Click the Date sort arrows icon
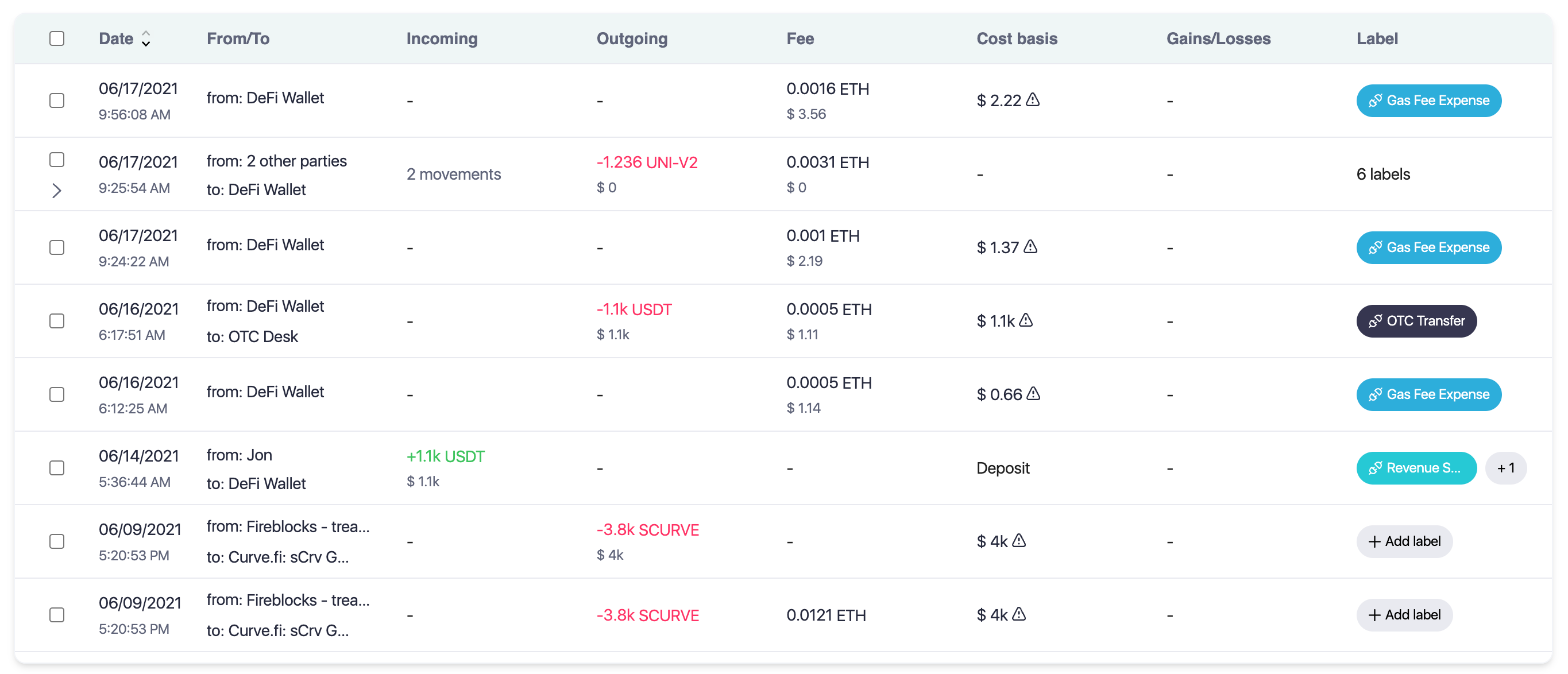1568x674 pixels. [146, 38]
